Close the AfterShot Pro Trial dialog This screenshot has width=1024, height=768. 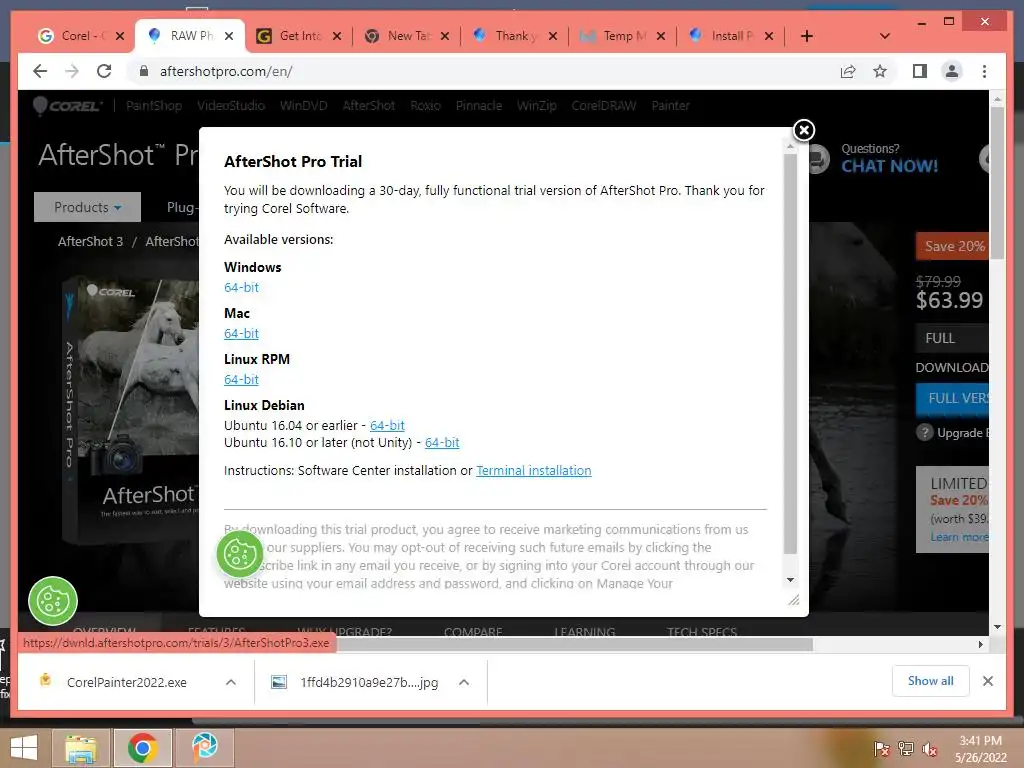(x=804, y=130)
